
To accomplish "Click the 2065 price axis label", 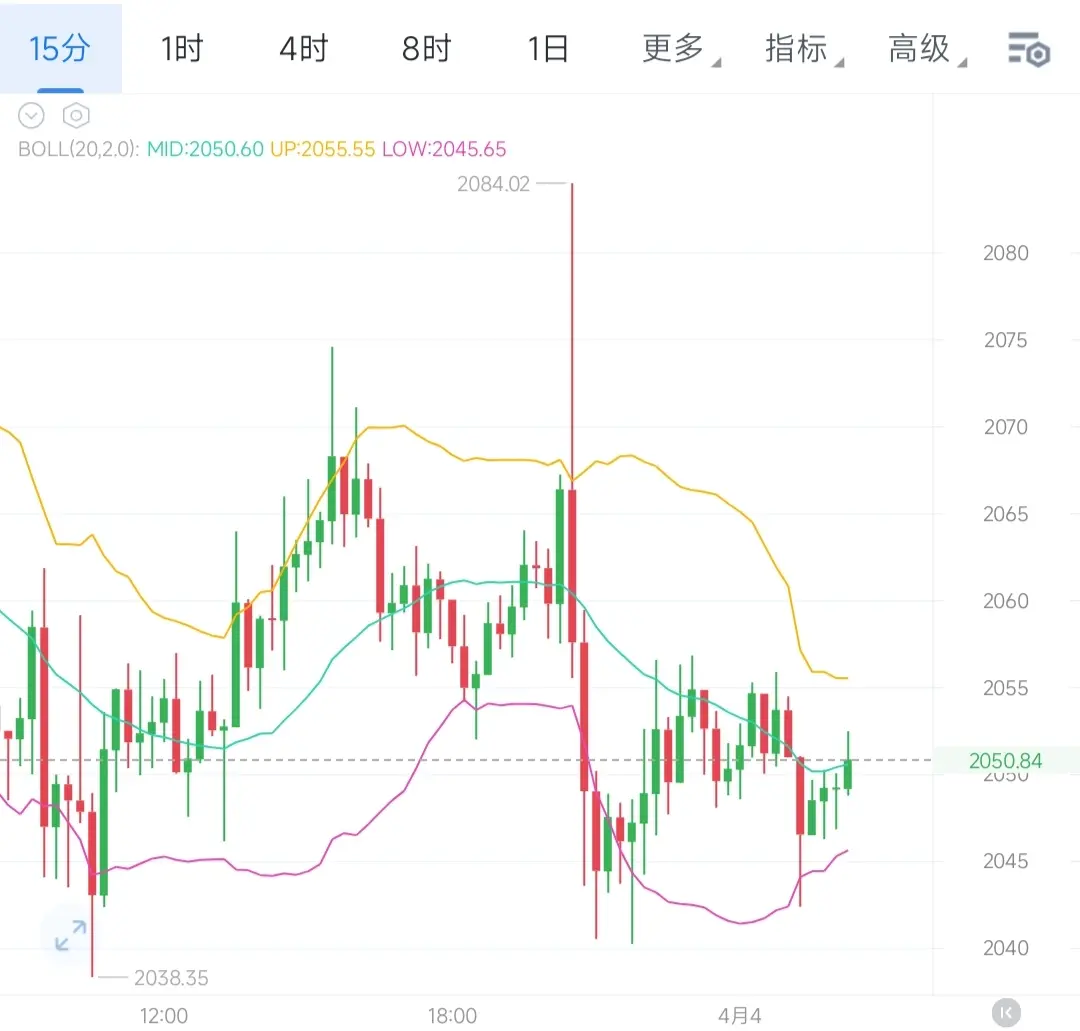I will [1006, 514].
